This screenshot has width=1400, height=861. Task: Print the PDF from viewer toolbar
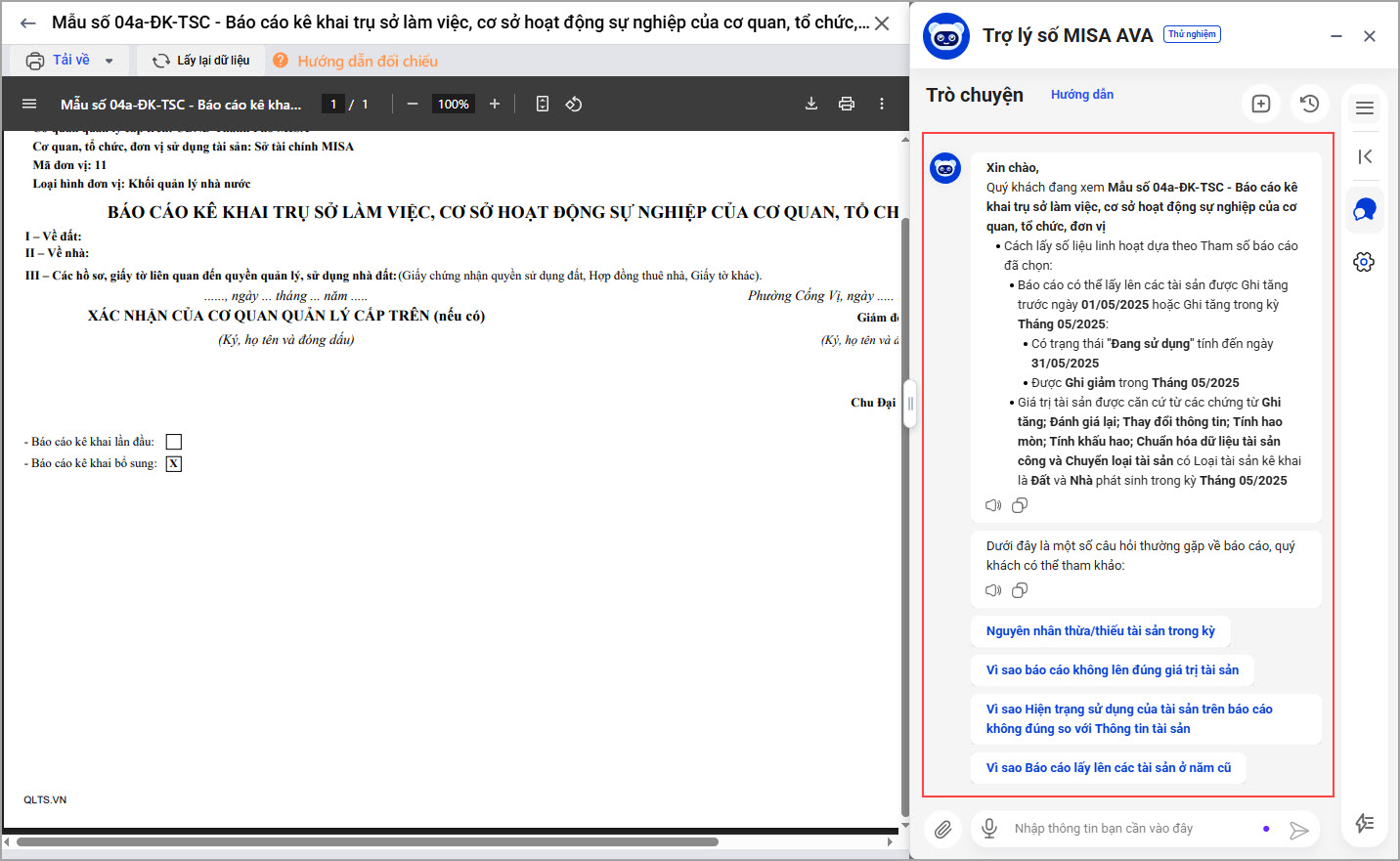click(847, 104)
